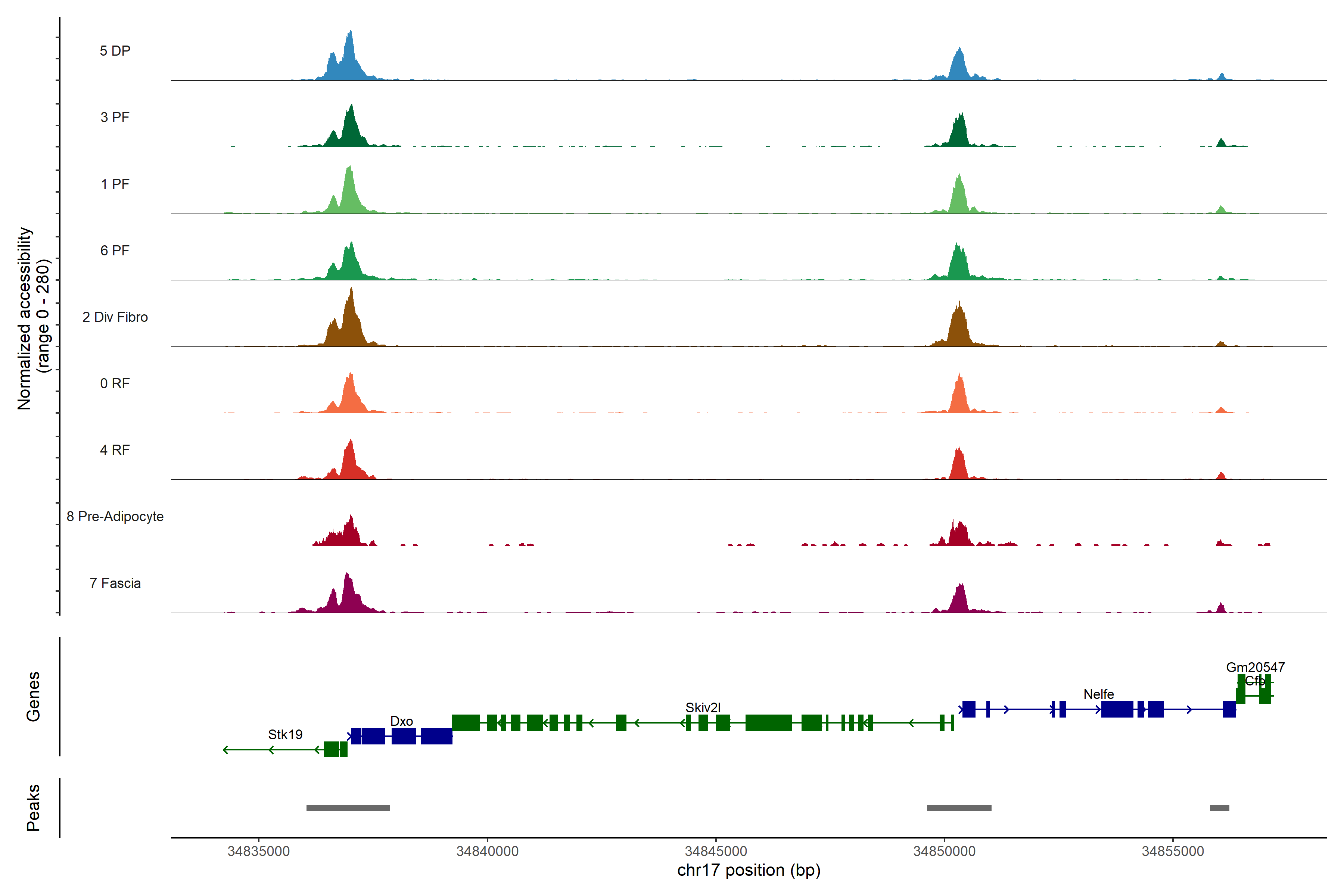Viewport: 1344px width, 896px height.
Task: Click the 34840000 axis tick label
Action: pyautogui.click(x=487, y=851)
